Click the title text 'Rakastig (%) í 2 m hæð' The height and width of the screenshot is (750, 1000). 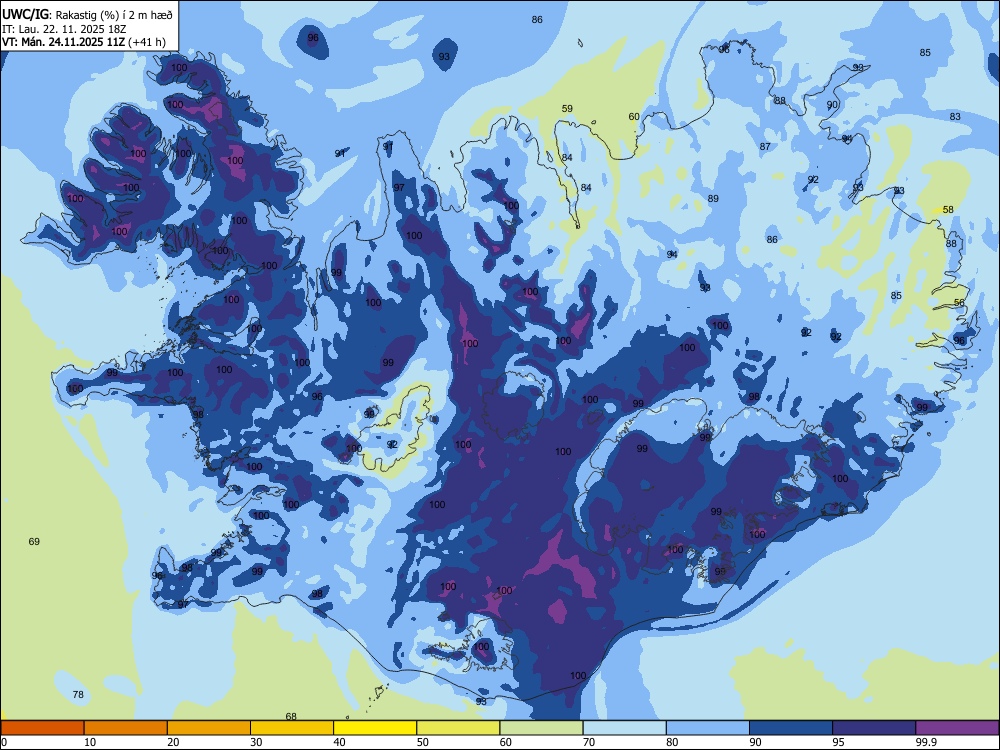pyautogui.click(x=114, y=15)
